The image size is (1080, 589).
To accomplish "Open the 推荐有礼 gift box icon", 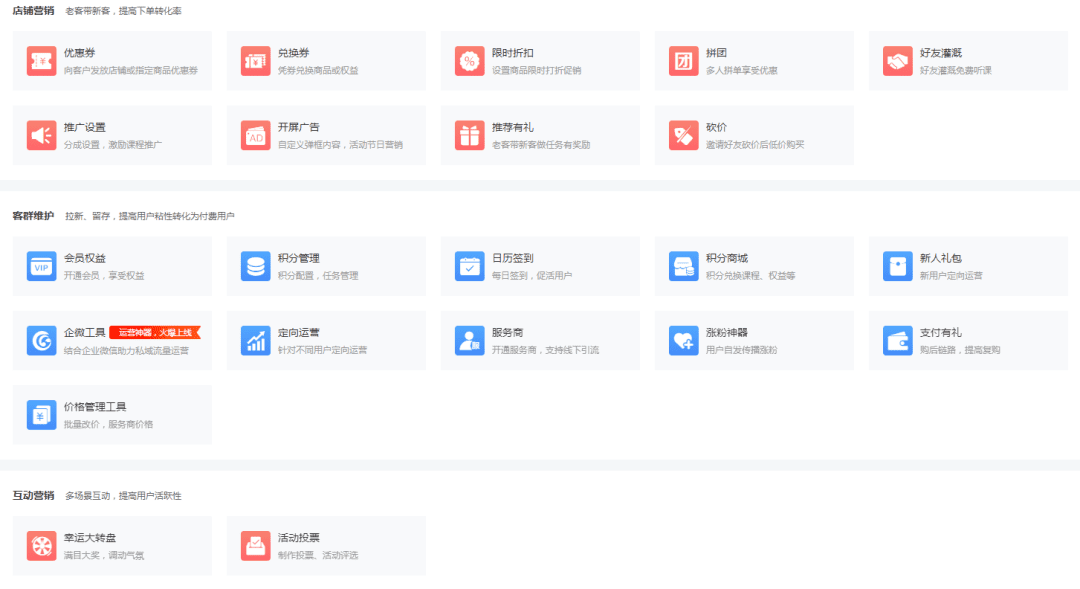I will pos(470,135).
